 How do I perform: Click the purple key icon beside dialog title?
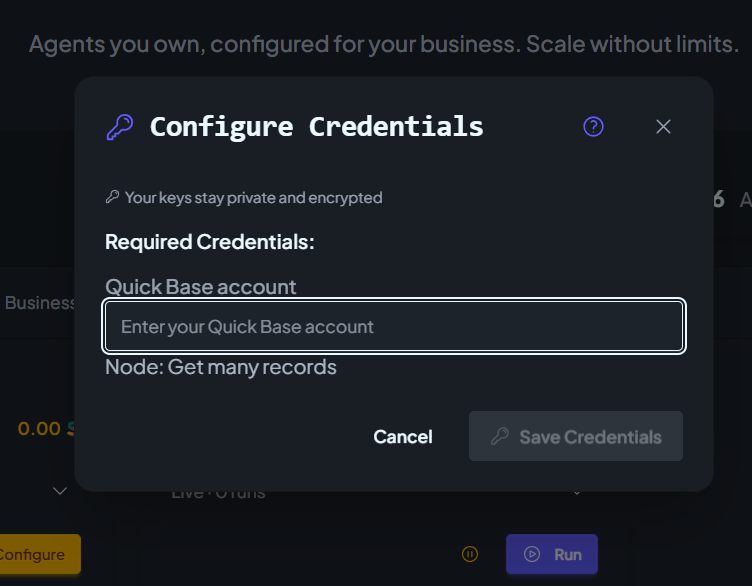(119, 127)
